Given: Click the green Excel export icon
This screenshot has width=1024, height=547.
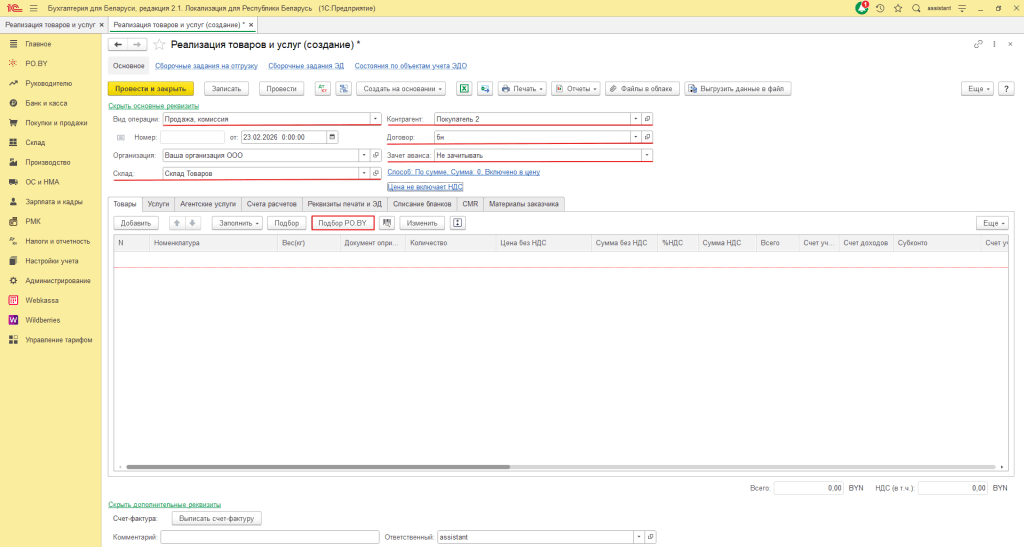Looking at the screenshot, I should (x=464, y=88).
